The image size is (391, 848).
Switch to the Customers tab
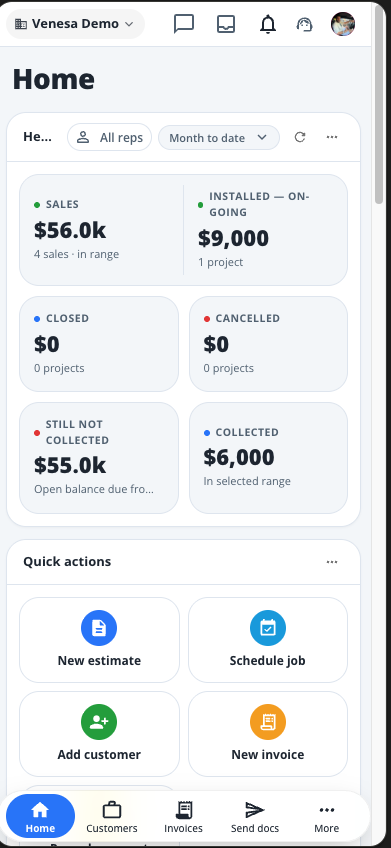[x=112, y=817]
